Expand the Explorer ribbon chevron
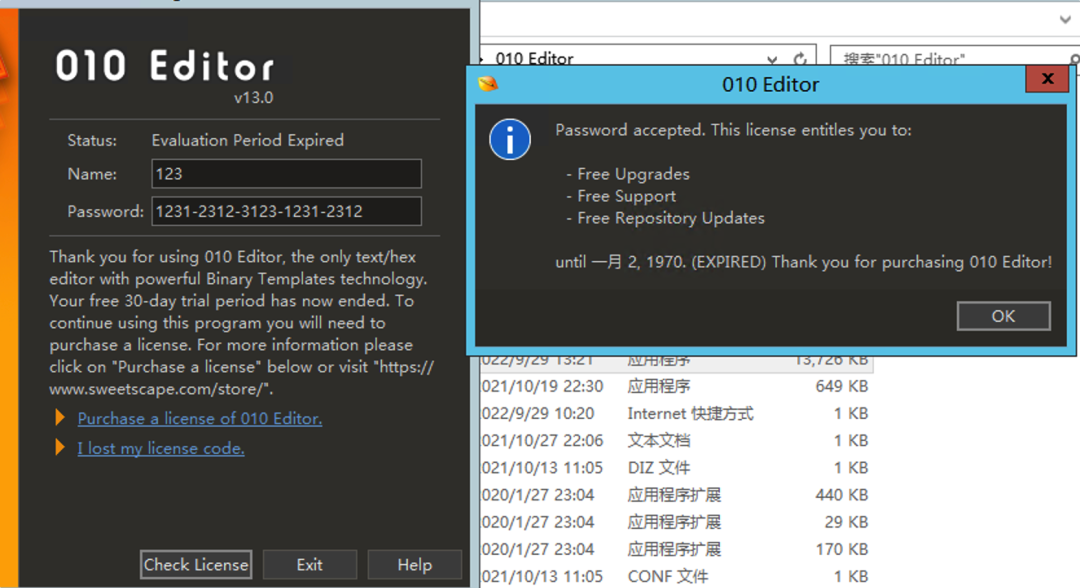The width and height of the screenshot is (1080, 588). [1066, 19]
